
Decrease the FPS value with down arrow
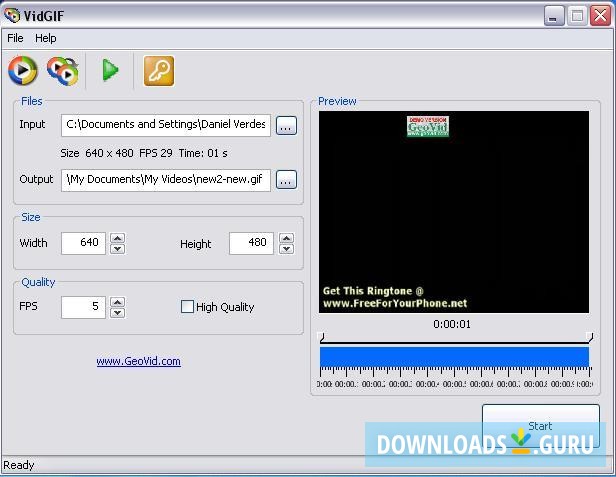[x=117, y=313]
